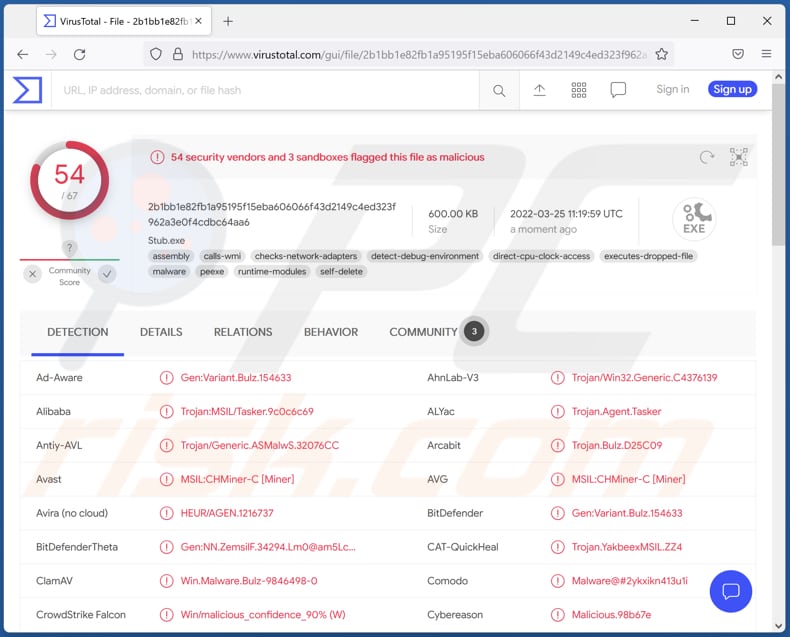Select the VirusTotal - File browser tab
Image resolution: width=790 pixels, height=637 pixels.
pos(124,21)
